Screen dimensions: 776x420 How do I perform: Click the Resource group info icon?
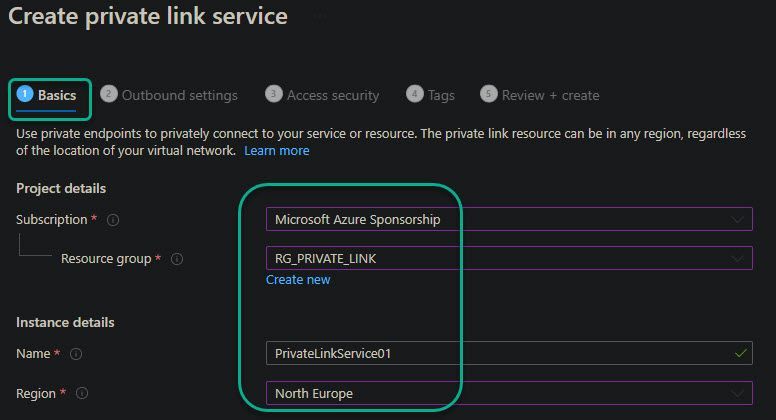click(x=177, y=259)
